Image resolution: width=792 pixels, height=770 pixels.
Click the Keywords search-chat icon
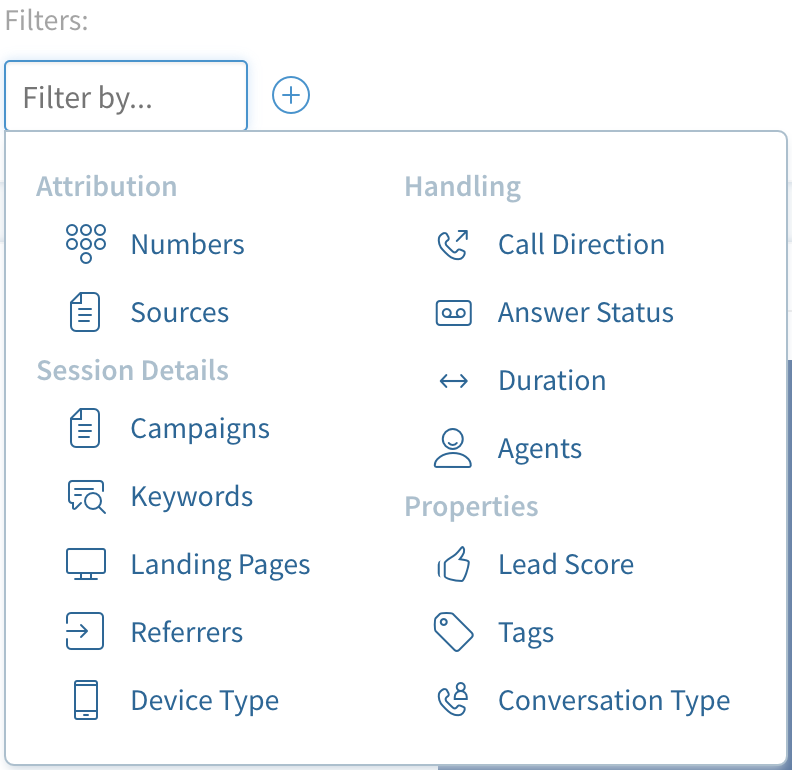[86, 497]
